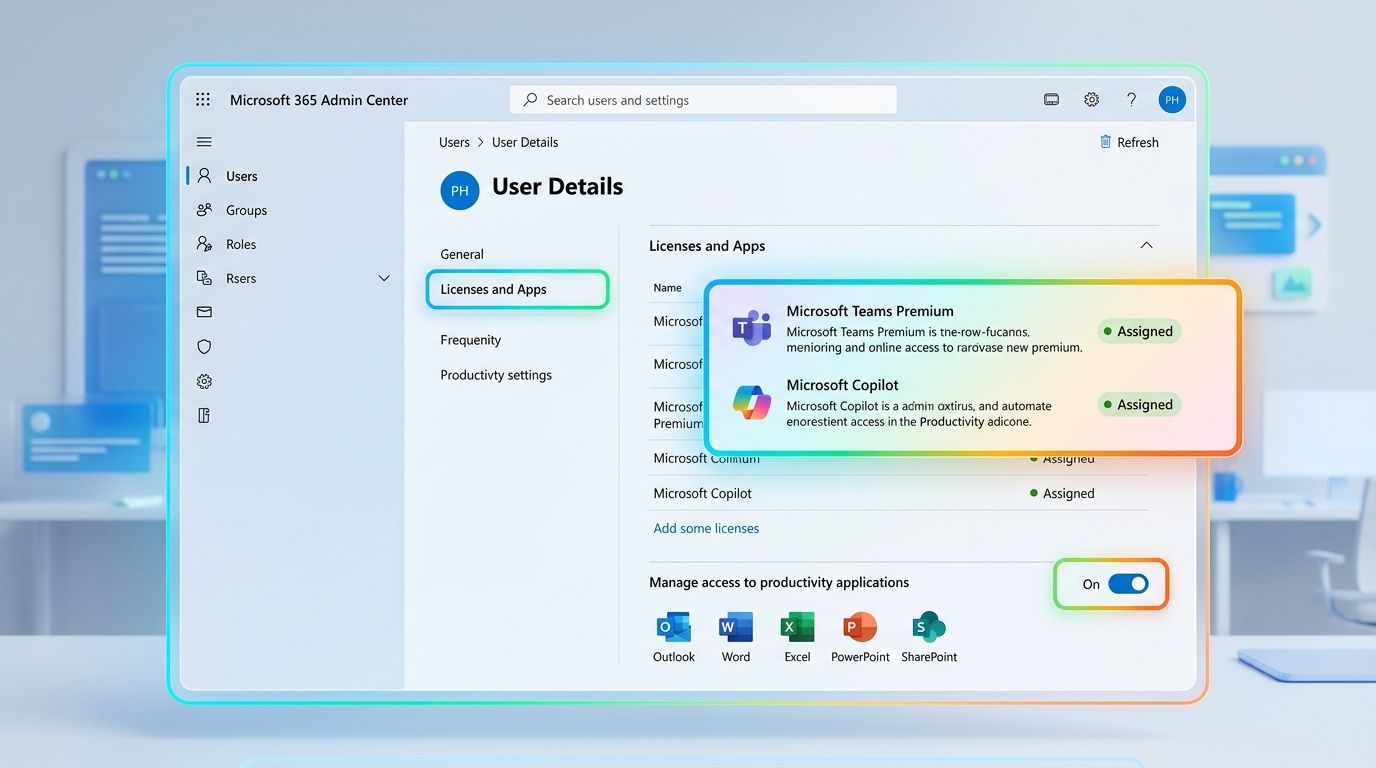
Task: Click the settings gear in header
Action: 1091,100
